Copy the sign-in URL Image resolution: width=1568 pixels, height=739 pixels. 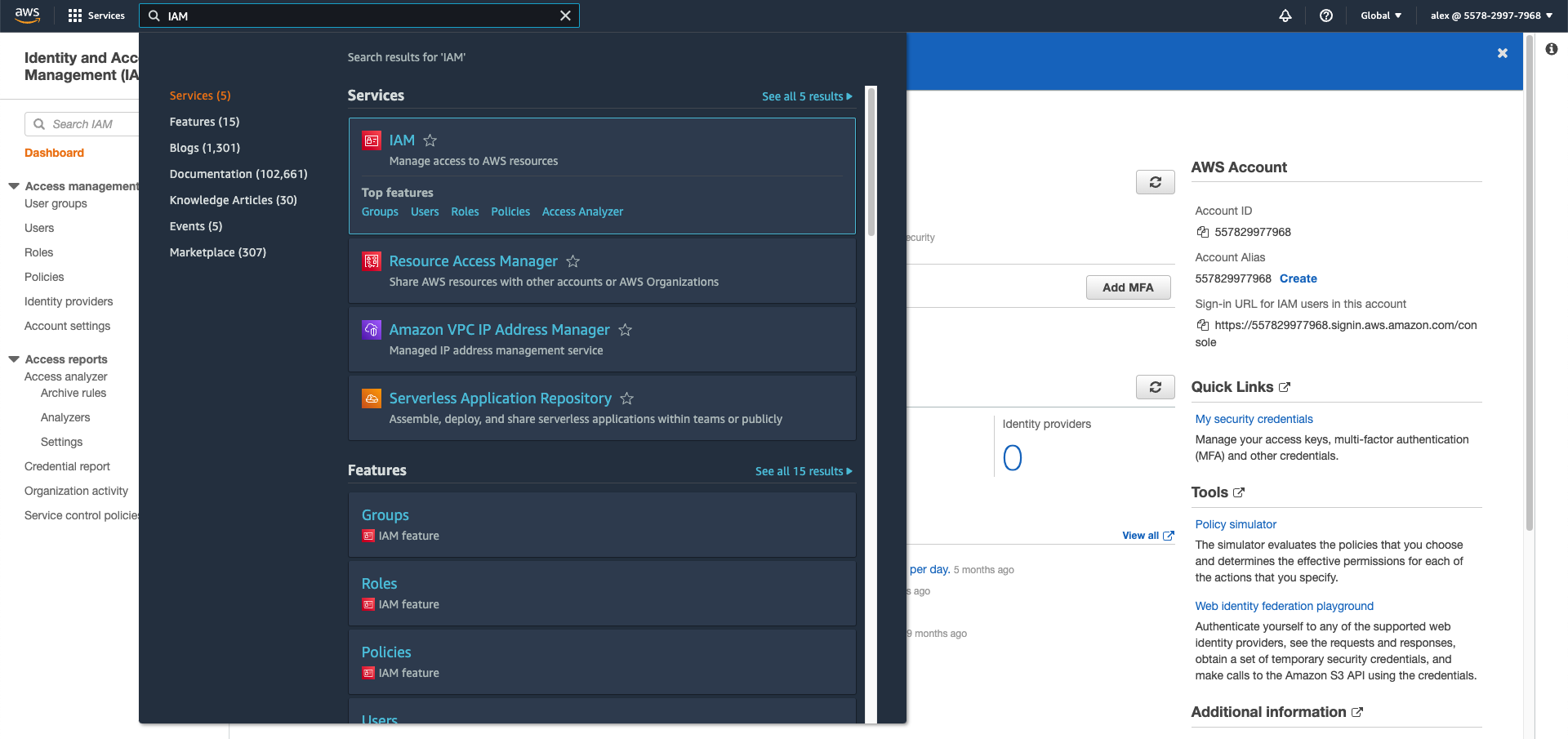point(1203,325)
